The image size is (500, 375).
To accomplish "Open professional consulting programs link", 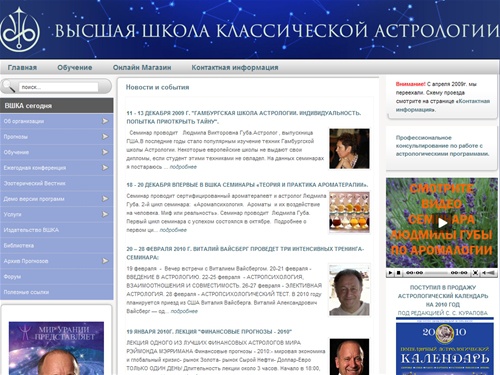I will coord(442,146).
